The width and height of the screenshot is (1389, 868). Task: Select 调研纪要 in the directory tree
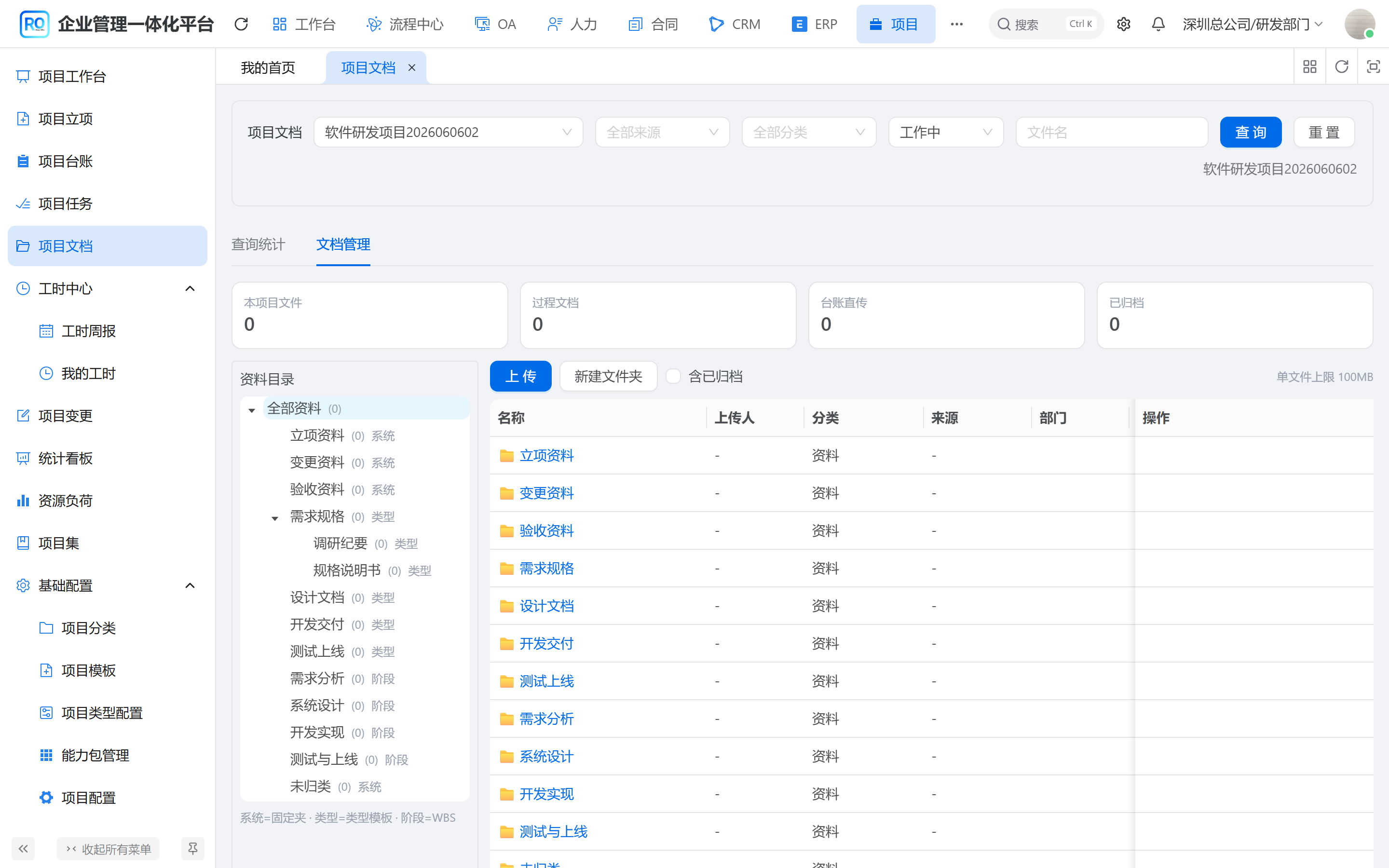pyautogui.click(x=340, y=543)
